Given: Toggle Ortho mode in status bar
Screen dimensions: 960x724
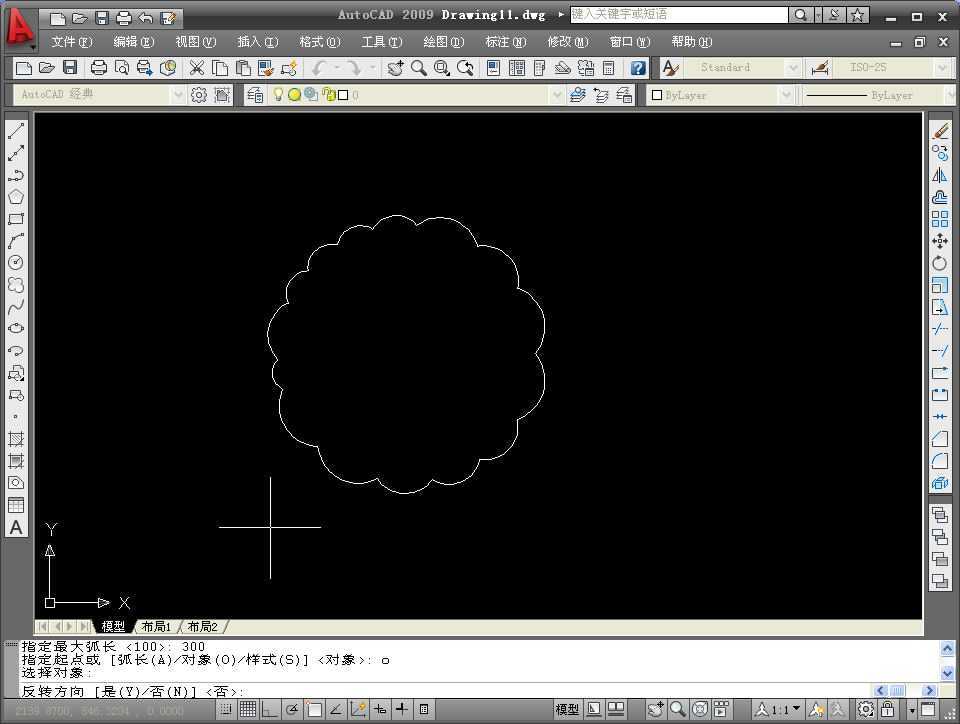Looking at the screenshot, I should [270, 709].
